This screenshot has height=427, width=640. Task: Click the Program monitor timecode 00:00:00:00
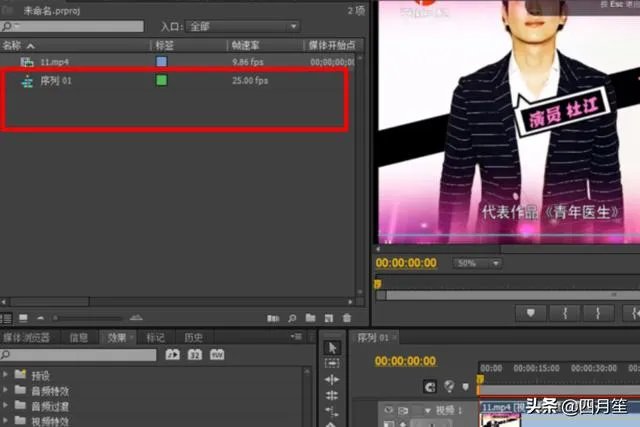(x=406, y=263)
